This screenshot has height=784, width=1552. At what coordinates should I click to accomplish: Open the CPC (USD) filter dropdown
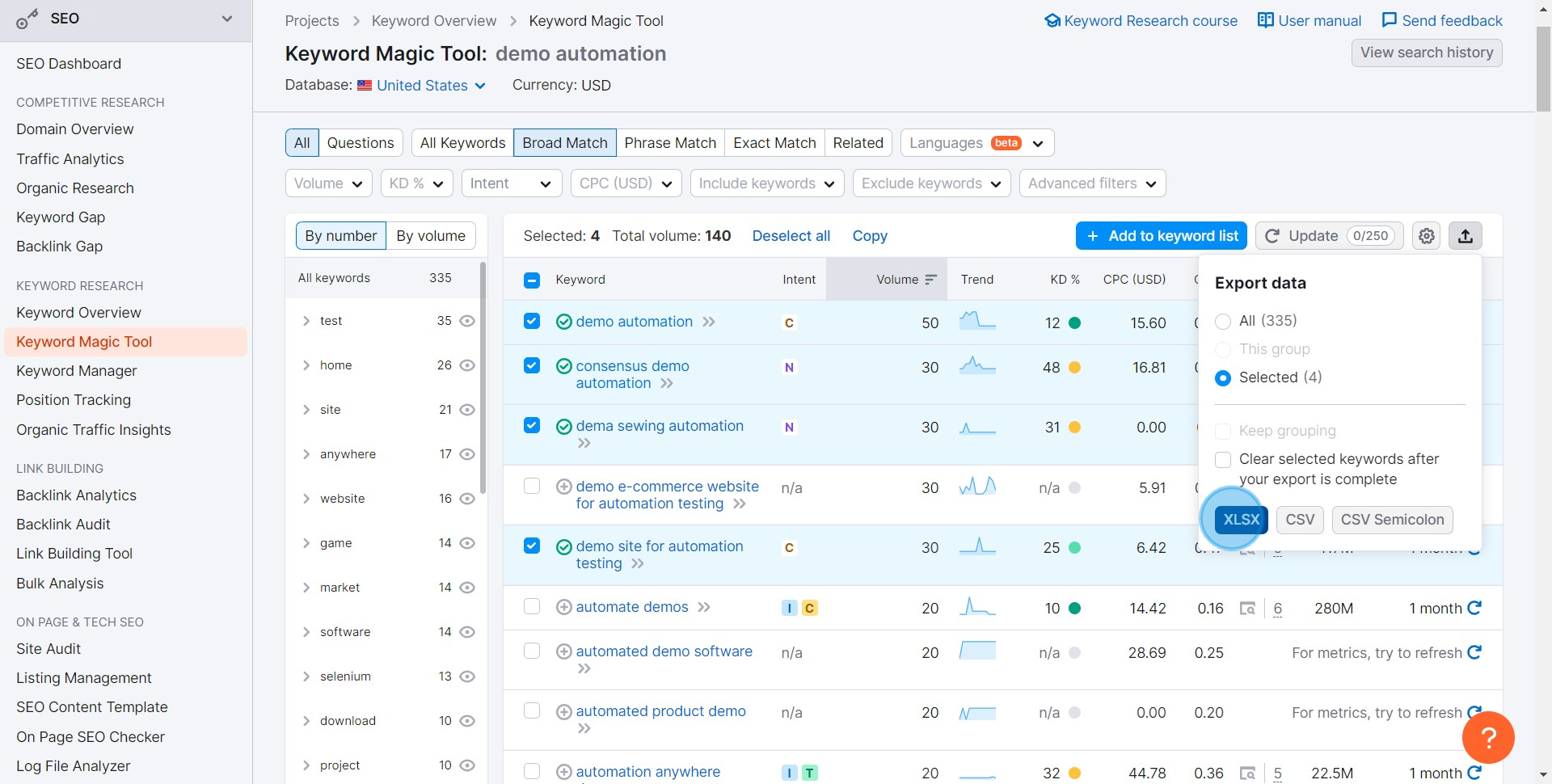coord(626,183)
